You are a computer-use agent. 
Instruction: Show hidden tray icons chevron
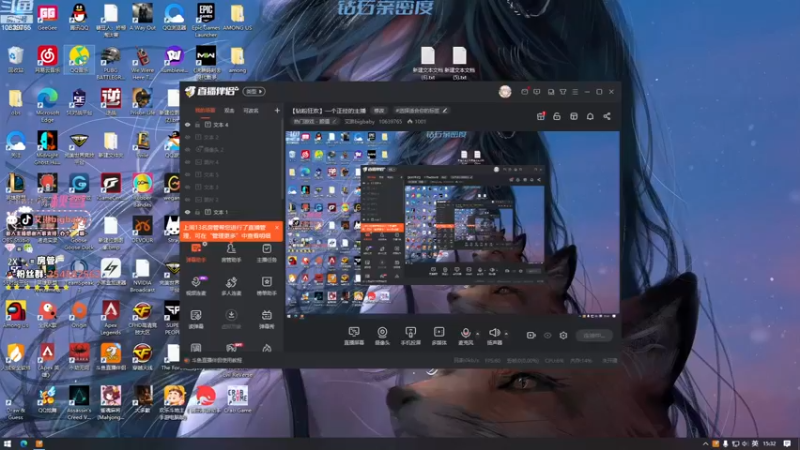(x=706, y=444)
